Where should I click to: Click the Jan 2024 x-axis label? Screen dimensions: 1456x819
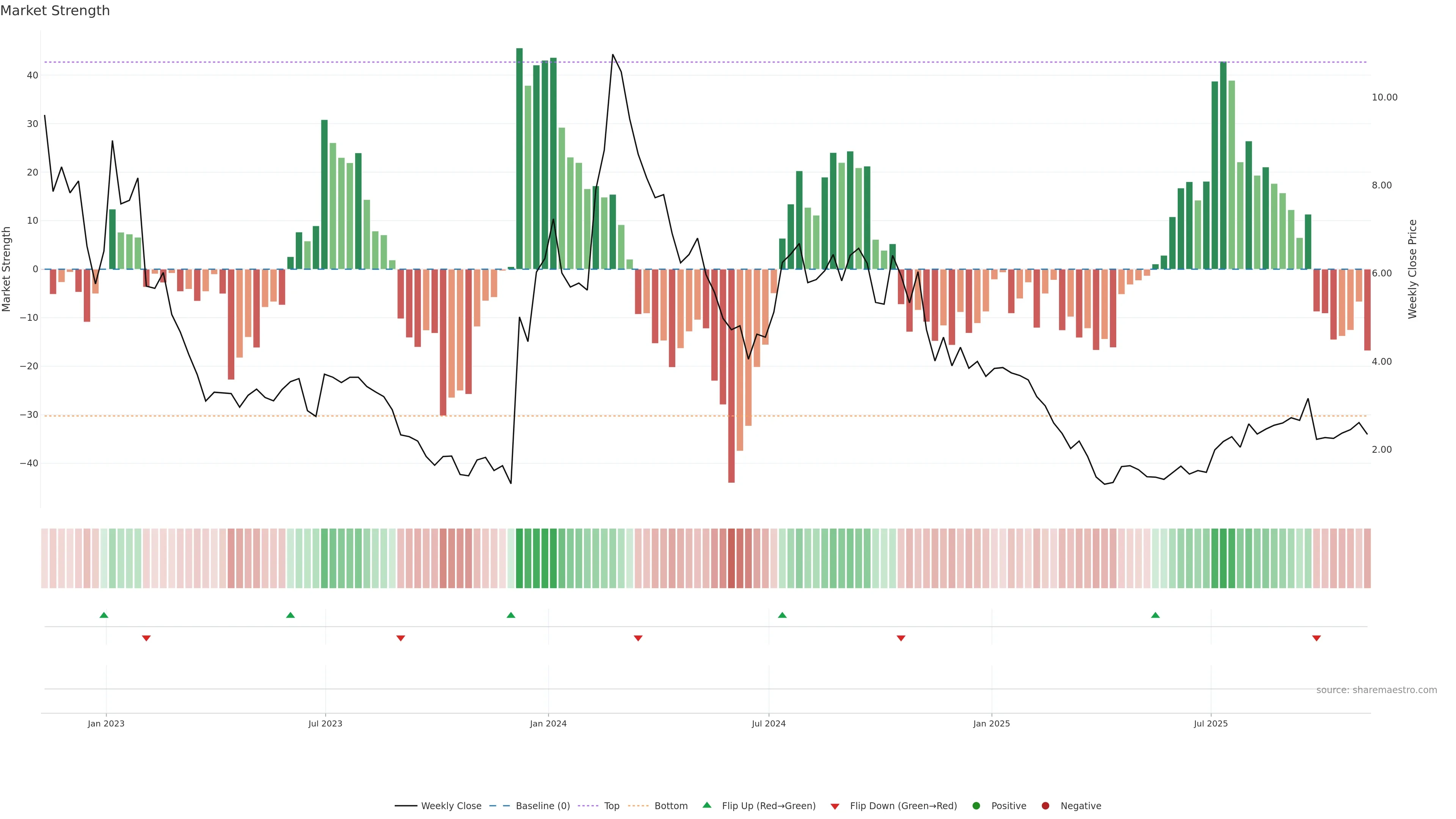(548, 723)
